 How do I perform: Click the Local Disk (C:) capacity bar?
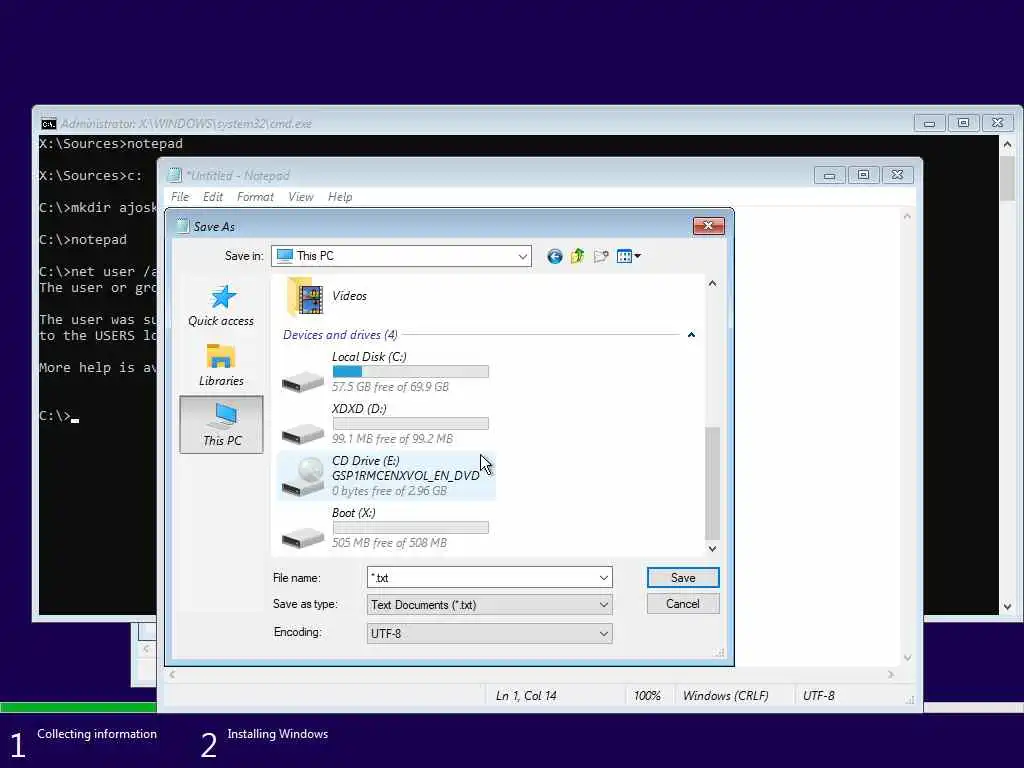[x=410, y=372]
